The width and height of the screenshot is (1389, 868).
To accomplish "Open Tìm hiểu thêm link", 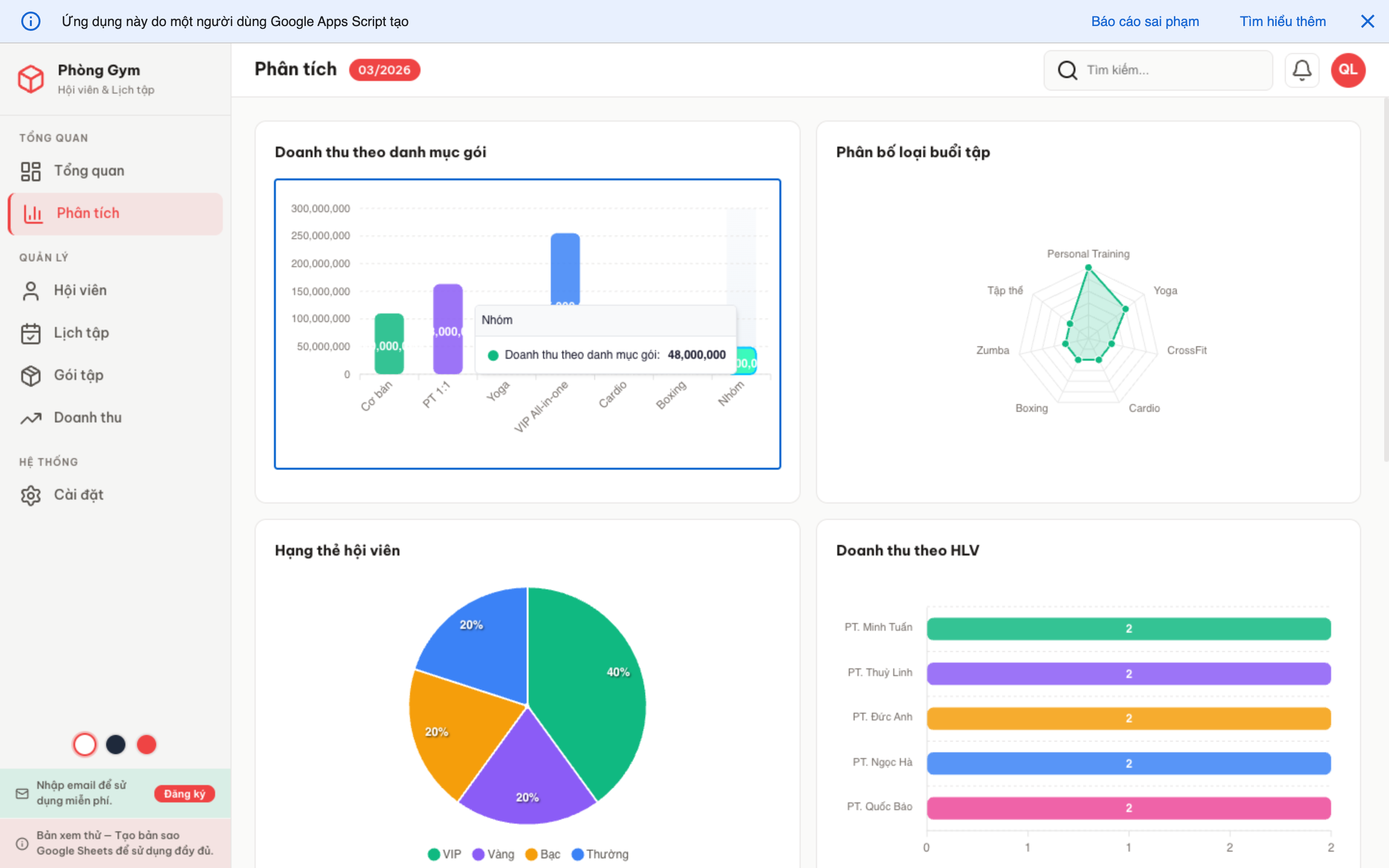I will coord(1282,21).
